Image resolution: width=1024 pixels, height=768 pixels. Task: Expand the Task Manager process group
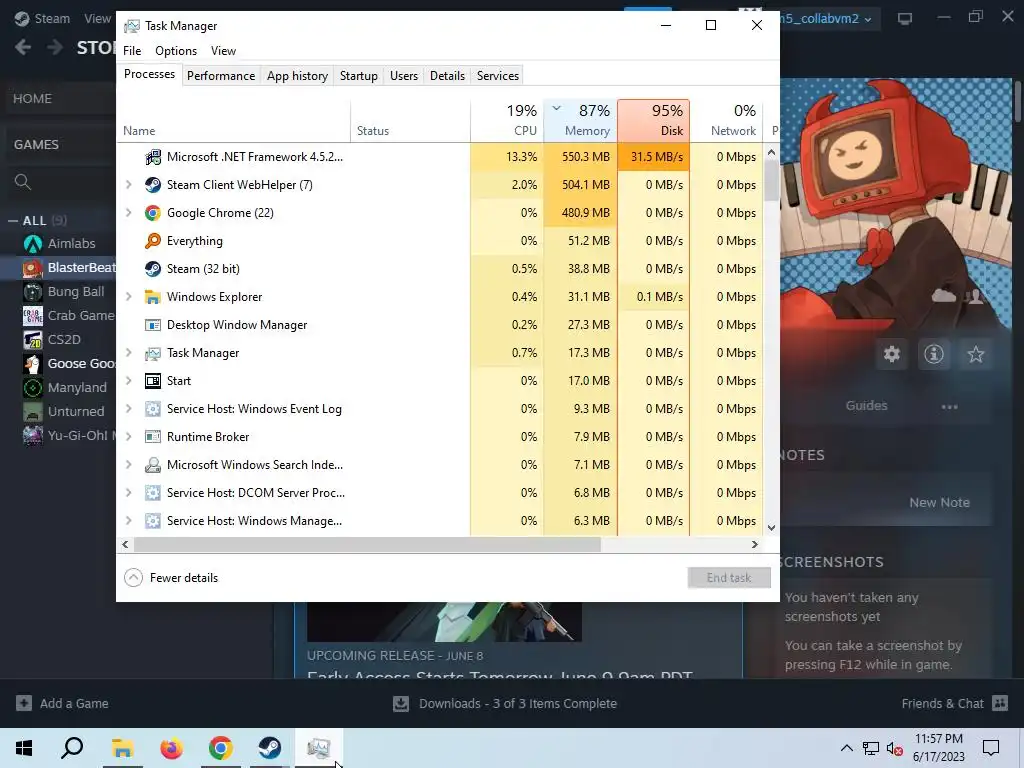(x=129, y=353)
